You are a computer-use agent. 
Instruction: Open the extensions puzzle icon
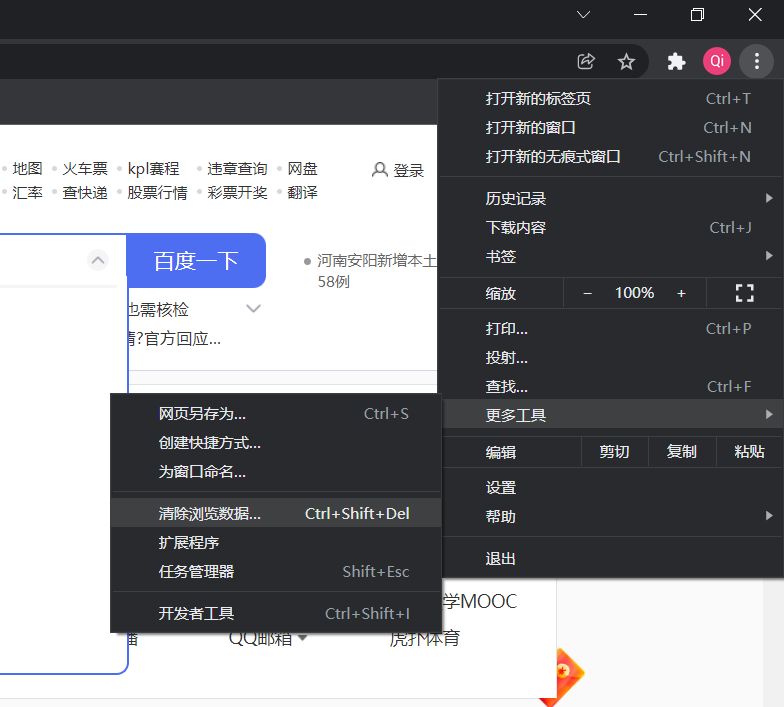click(676, 62)
